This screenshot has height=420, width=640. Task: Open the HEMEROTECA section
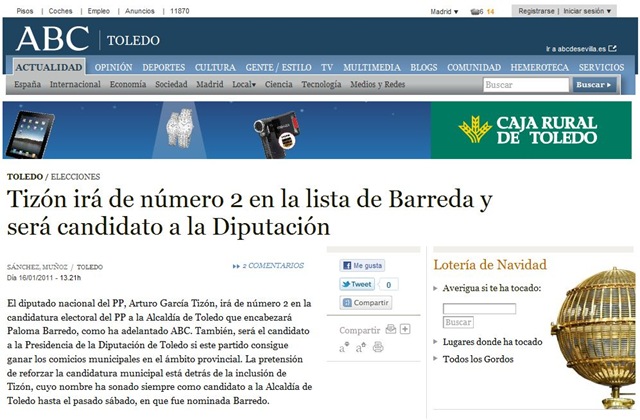click(540, 67)
